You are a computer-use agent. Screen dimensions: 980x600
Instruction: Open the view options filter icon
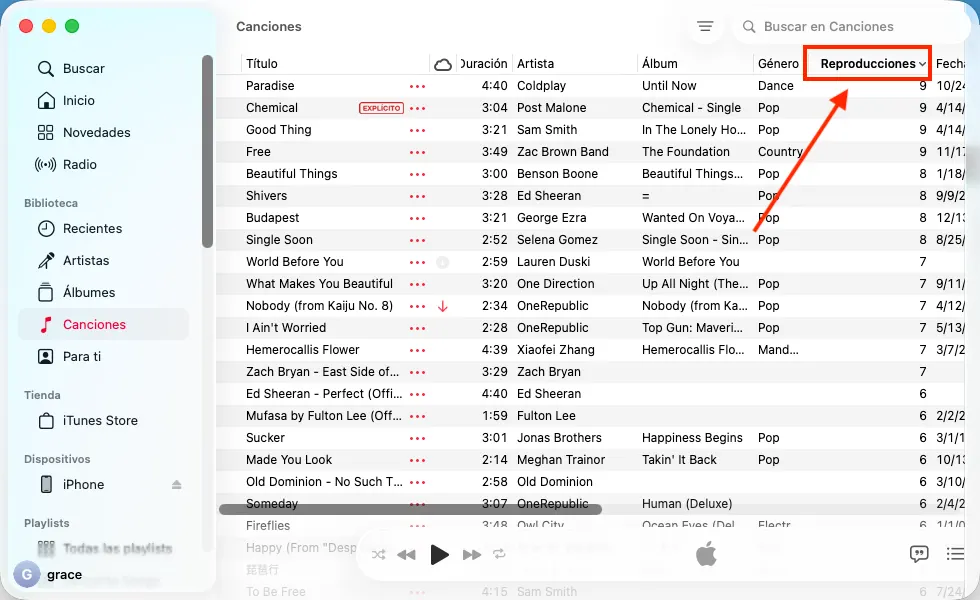(705, 26)
